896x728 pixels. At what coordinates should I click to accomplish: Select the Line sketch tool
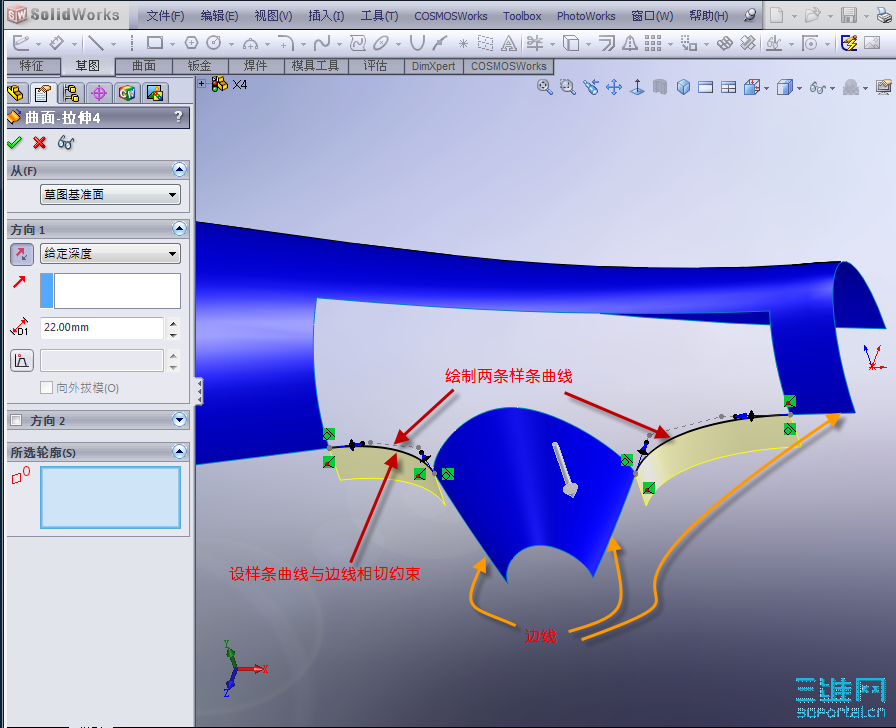click(x=95, y=43)
